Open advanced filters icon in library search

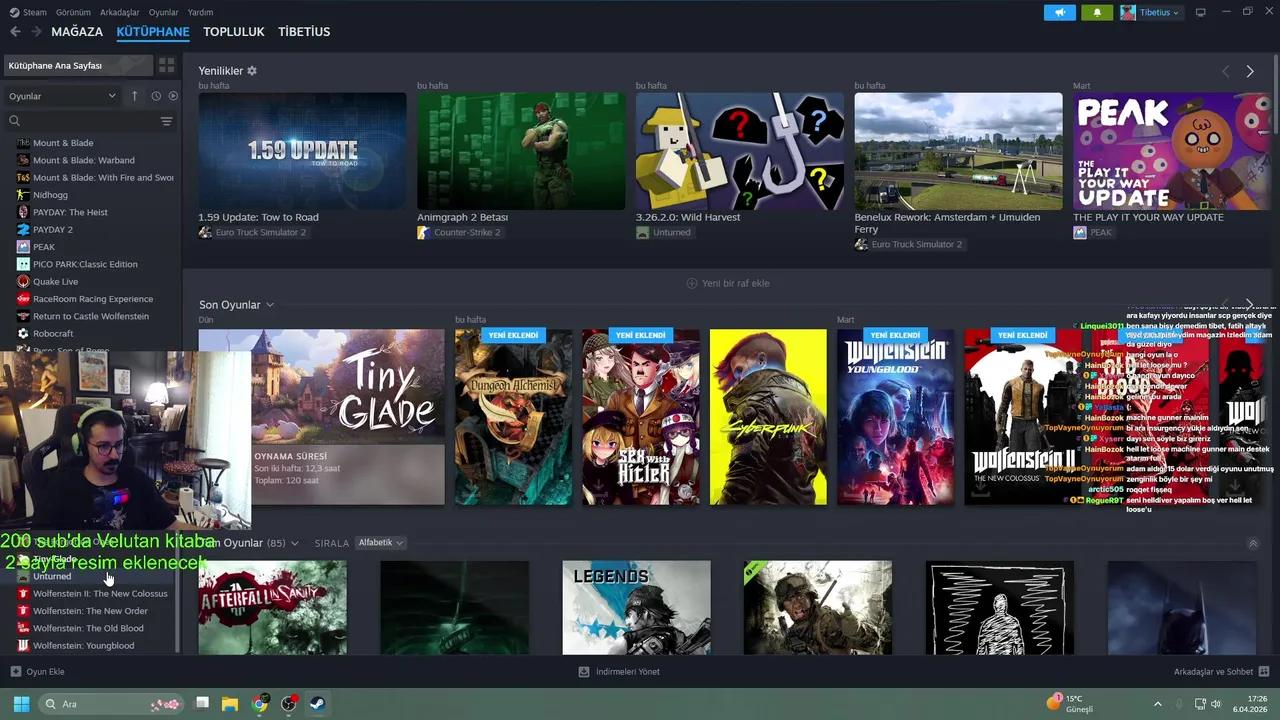(166, 121)
